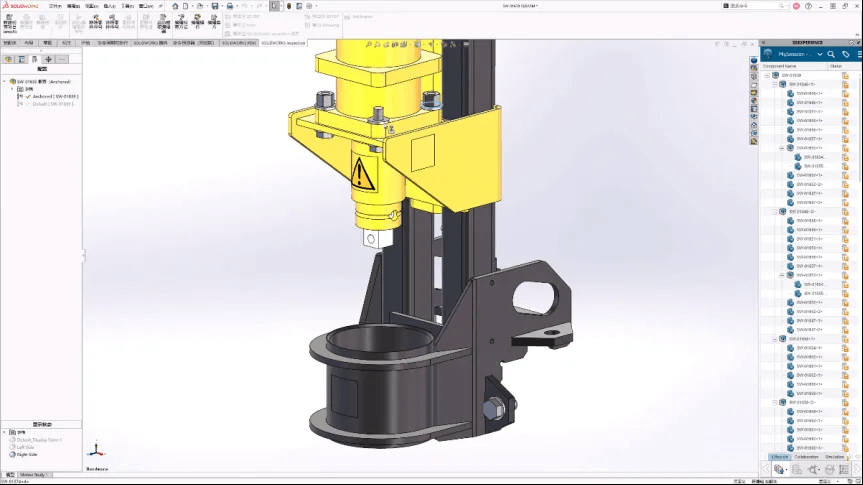Viewport: 863px width, 485px height.
Task: Click the 3DEXPERIENCE compass icon
Action: click(x=768, y=54)
